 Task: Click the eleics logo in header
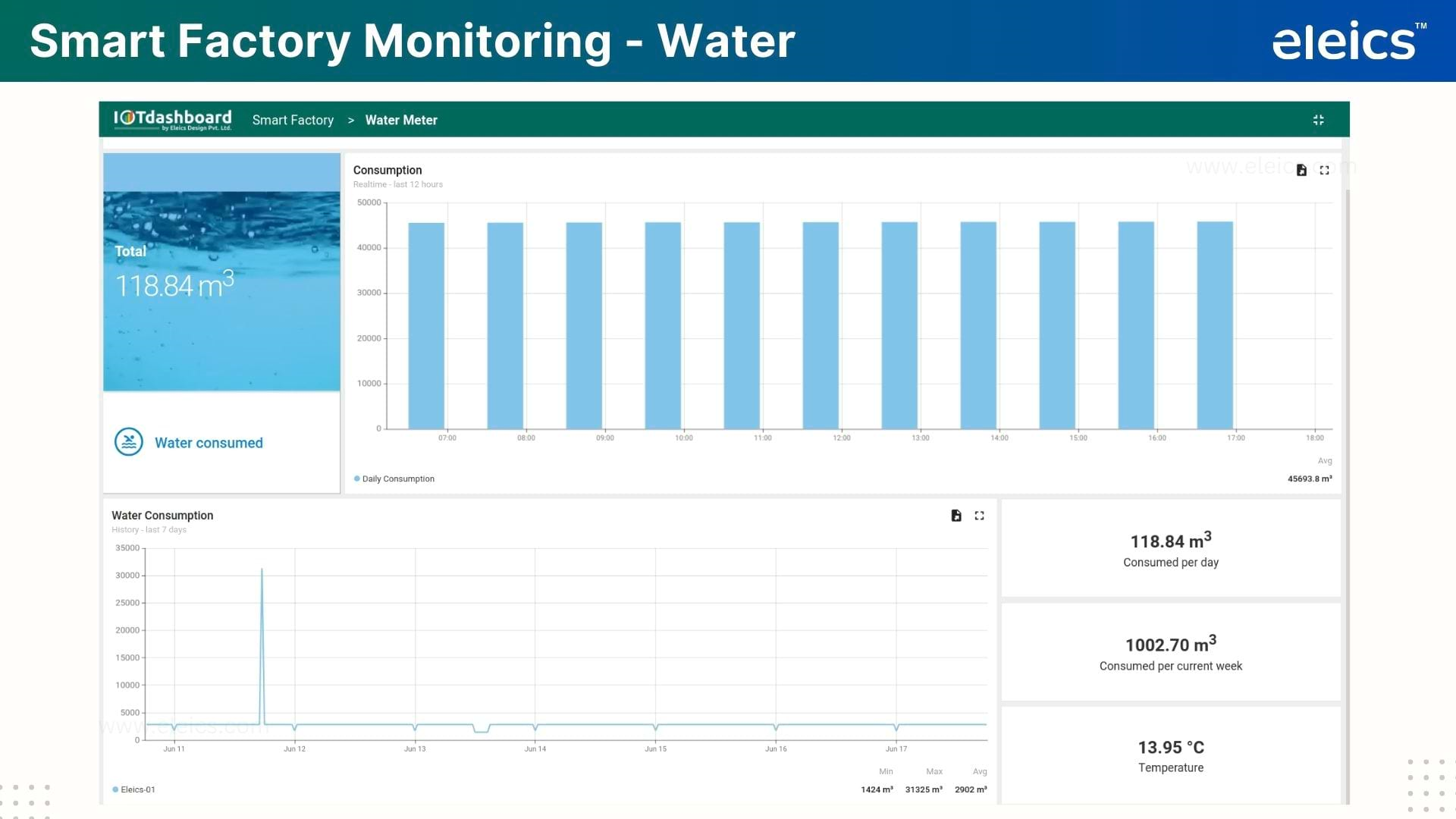(1349, 41)
